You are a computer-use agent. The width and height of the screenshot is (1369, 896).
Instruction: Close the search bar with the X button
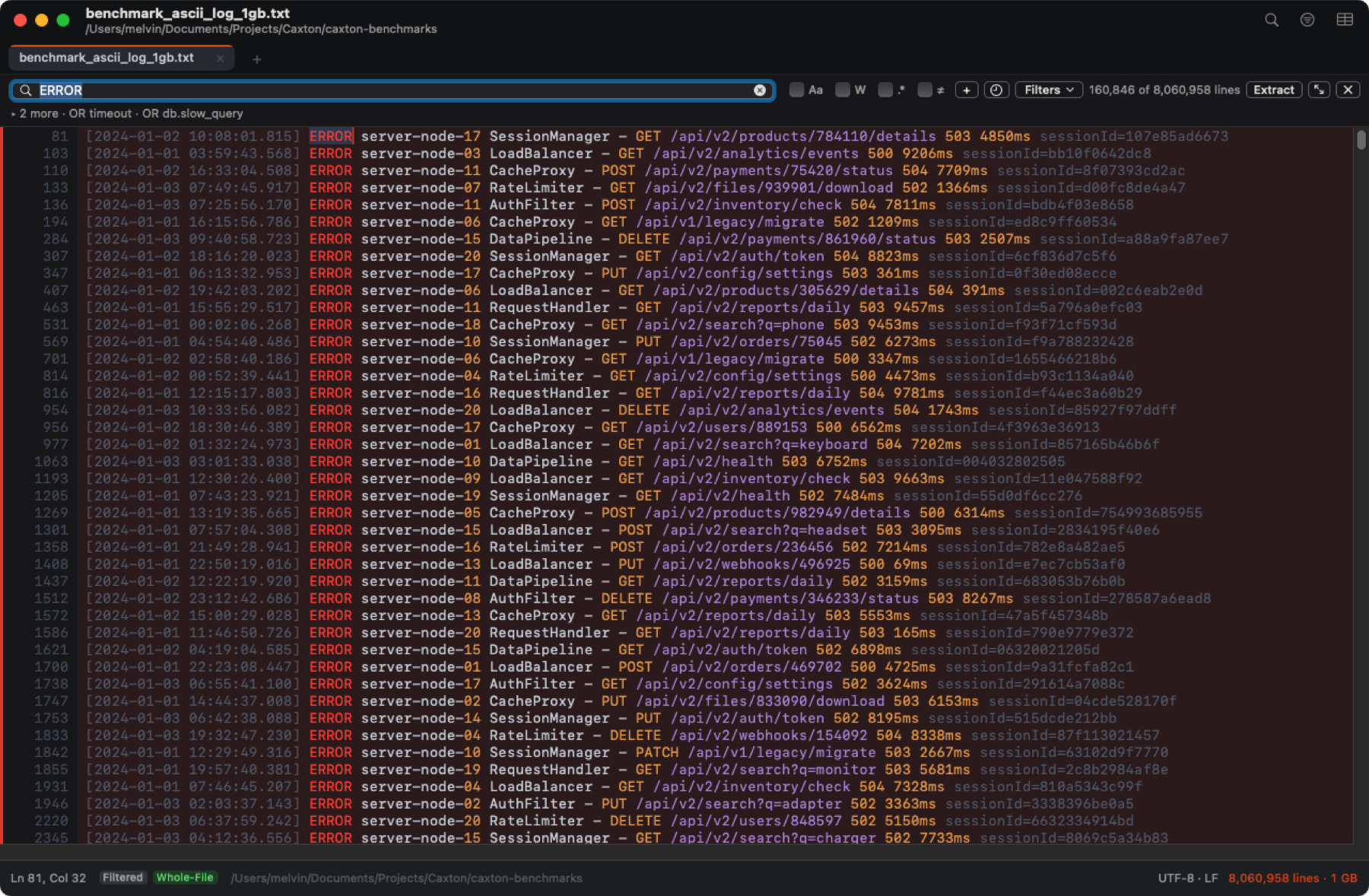[1348, 90]
